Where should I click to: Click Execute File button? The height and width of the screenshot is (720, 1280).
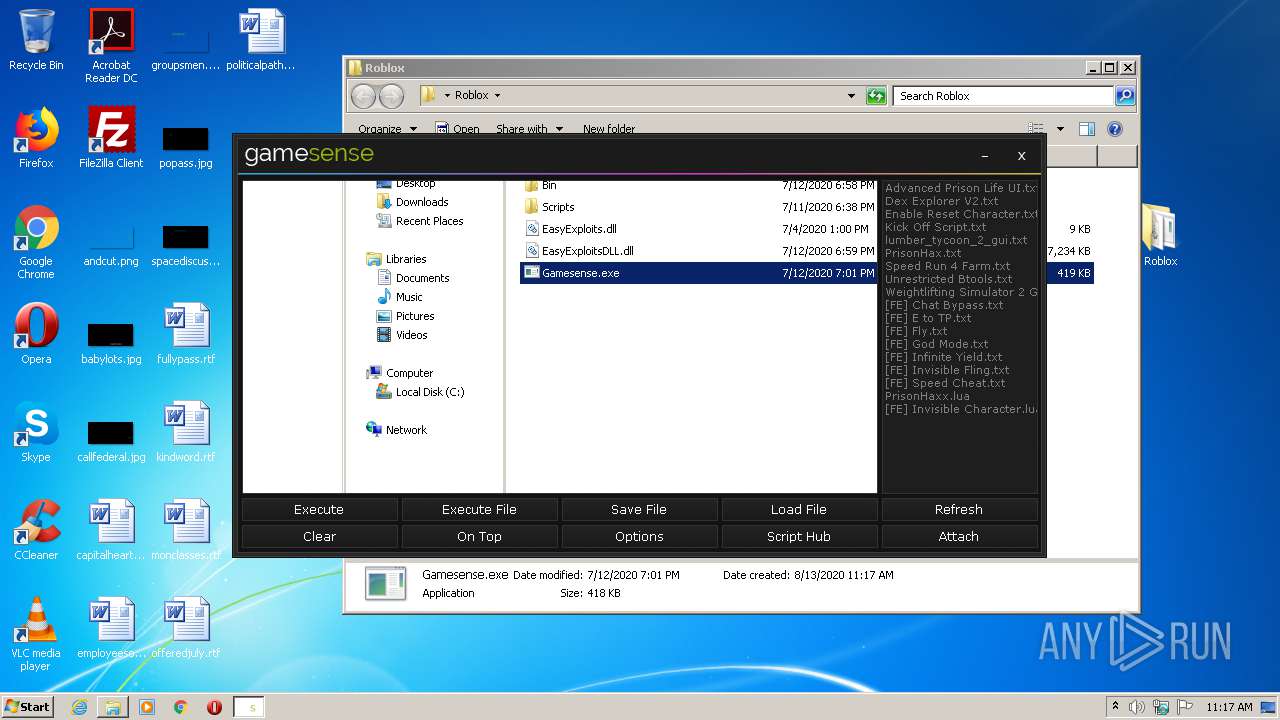click(479, 509)
